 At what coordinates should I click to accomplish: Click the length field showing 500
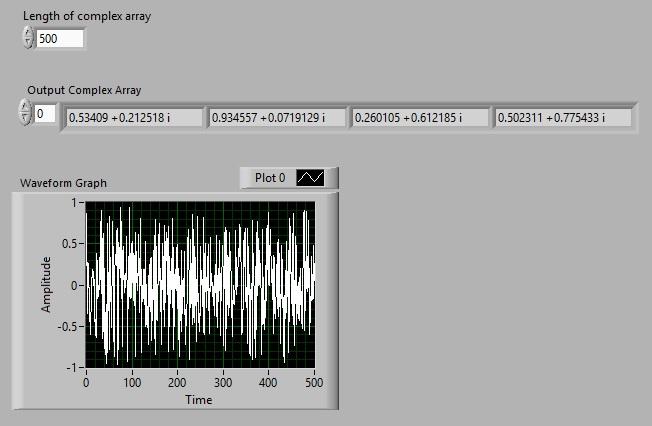(x=59, y=39)
